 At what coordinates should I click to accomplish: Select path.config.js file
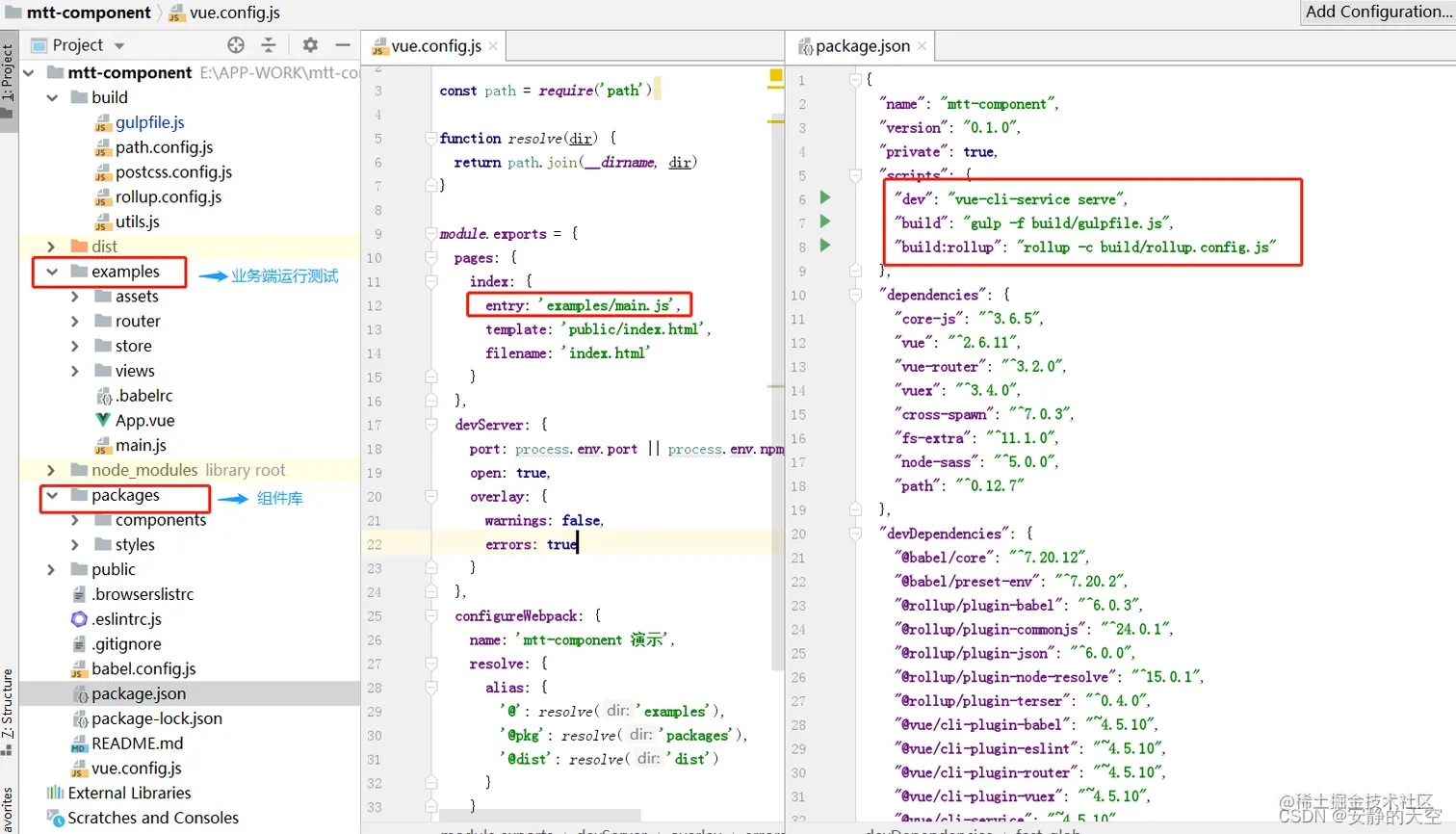click(164, 147)
